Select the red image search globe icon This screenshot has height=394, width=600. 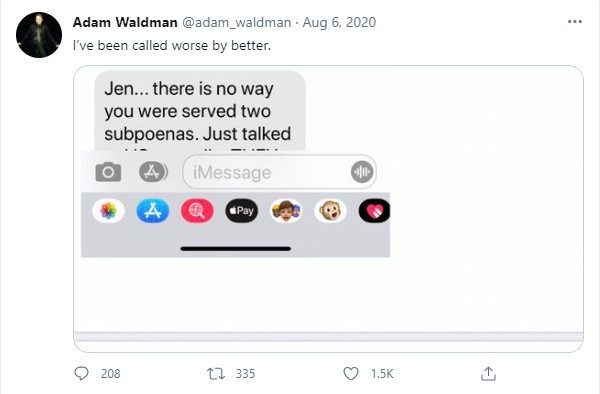[197, 211]
